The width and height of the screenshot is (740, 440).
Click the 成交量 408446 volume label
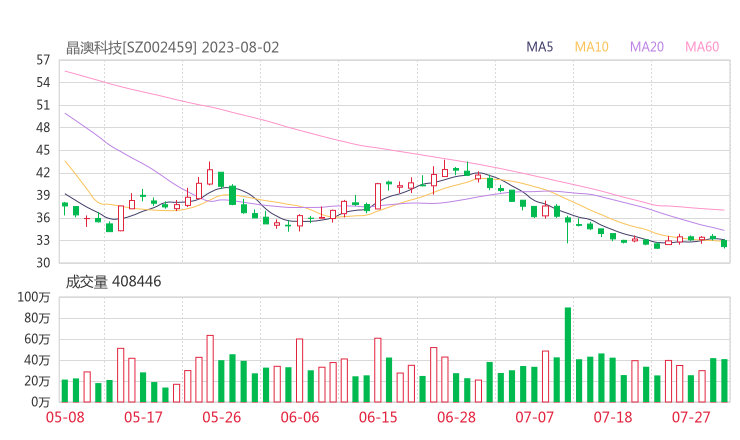click(x=113, y=282)
